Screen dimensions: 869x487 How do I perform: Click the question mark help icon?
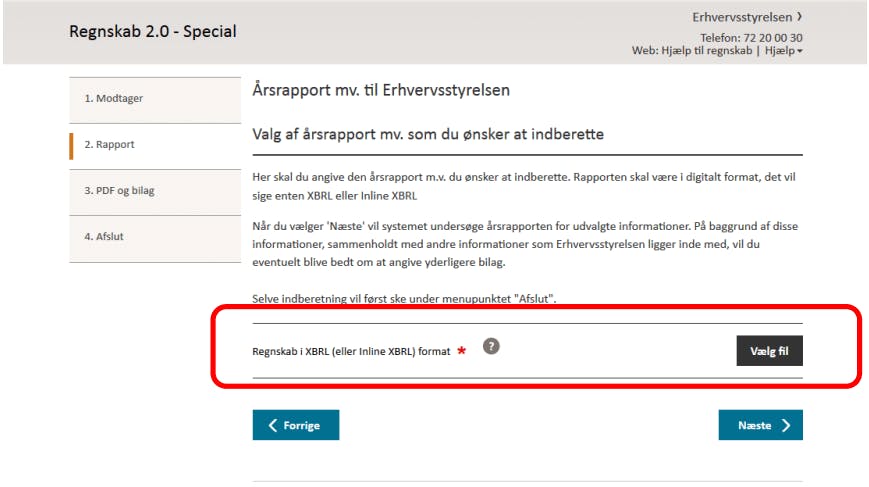(491, 346)
